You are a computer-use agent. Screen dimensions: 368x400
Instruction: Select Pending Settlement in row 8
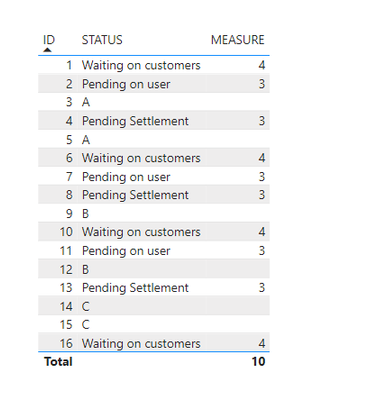pyautogui.click(x=135, y=195)
